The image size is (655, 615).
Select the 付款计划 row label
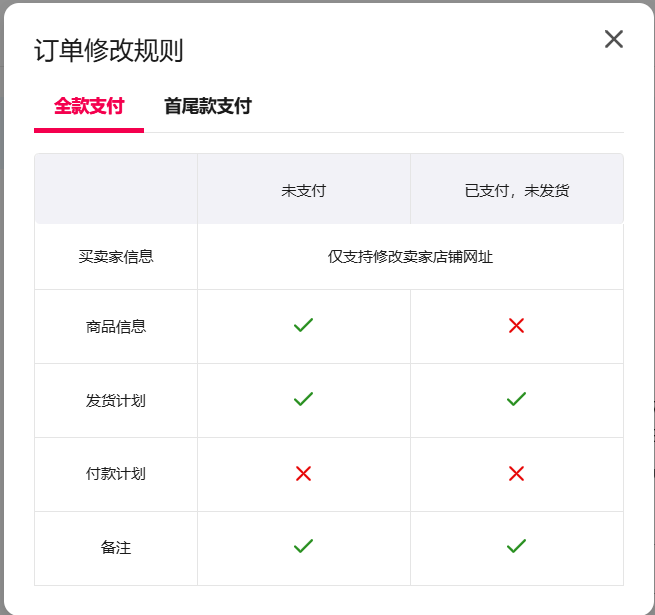[116, 473]
